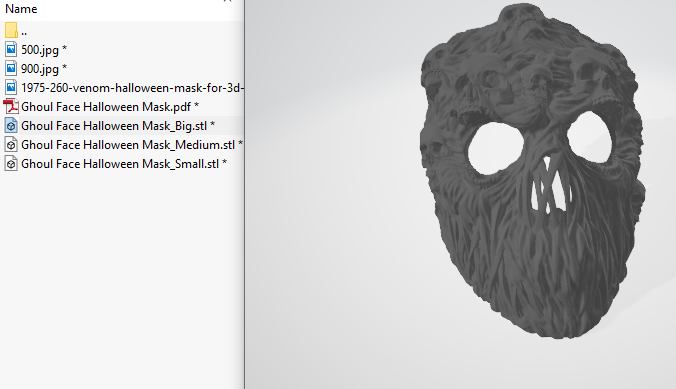Click the ghoul mask 3D preview model
Viewport: 676px width, 389px height.
click(x=533, y=171)
